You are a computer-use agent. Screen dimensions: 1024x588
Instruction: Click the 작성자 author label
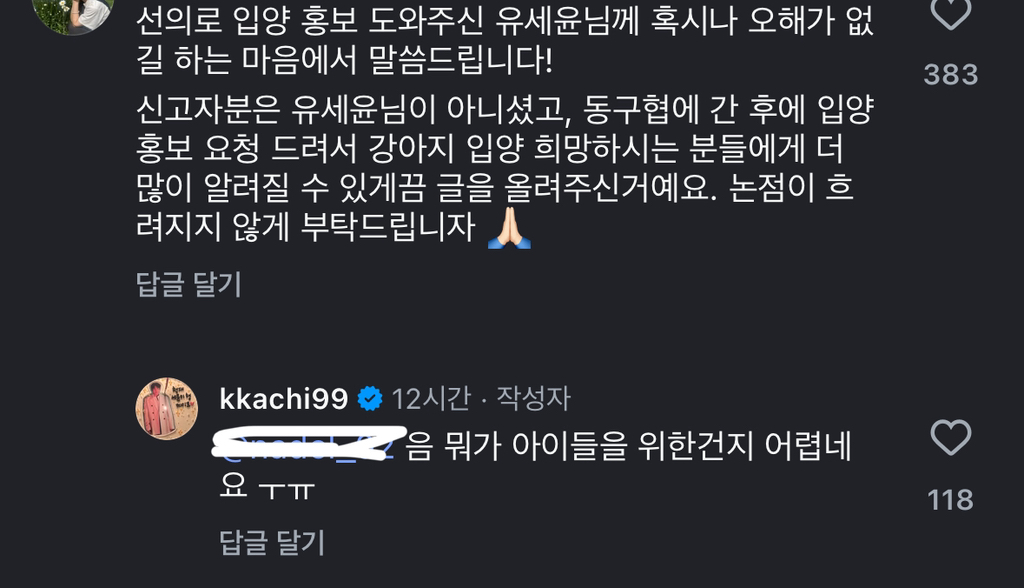pos(534,398)
